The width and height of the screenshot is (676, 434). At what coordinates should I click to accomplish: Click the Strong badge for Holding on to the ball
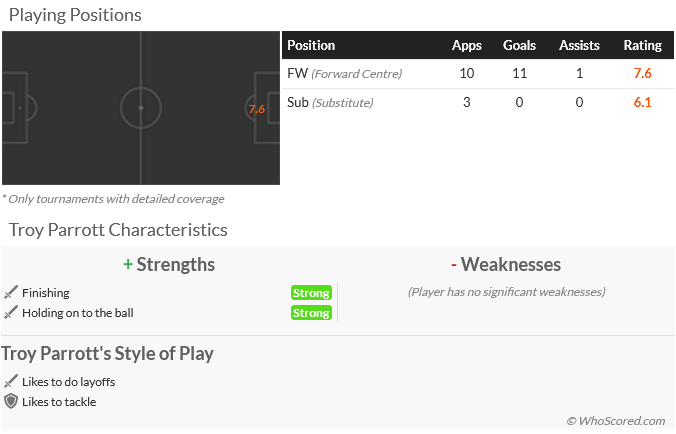point(311,313)
